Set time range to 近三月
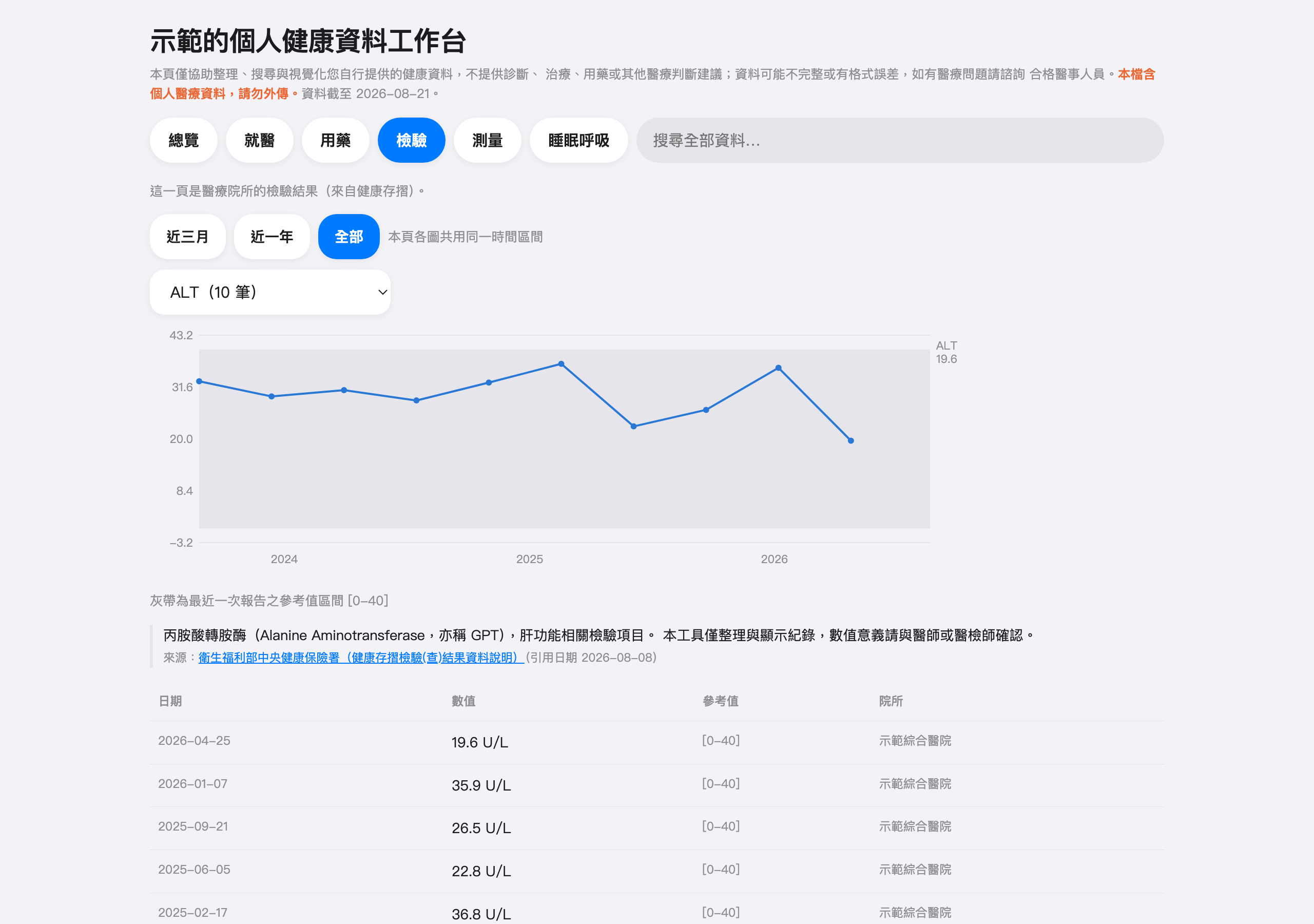The width and height of the screenshot is (1314, 924). pos(188,237)
